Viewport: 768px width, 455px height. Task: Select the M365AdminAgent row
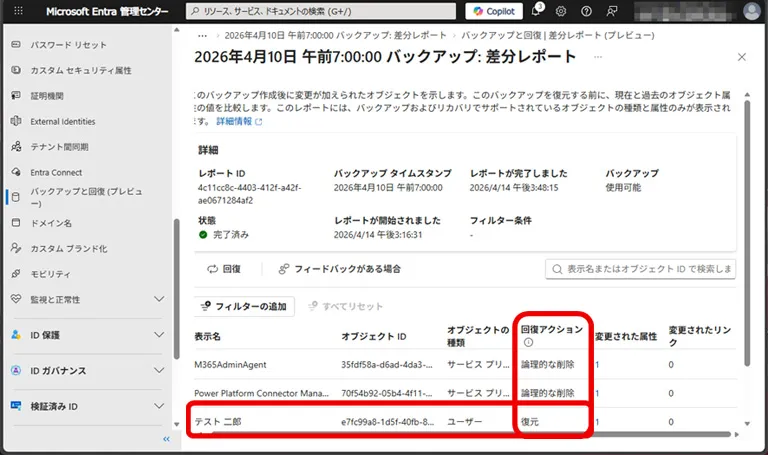click(465, 365)
